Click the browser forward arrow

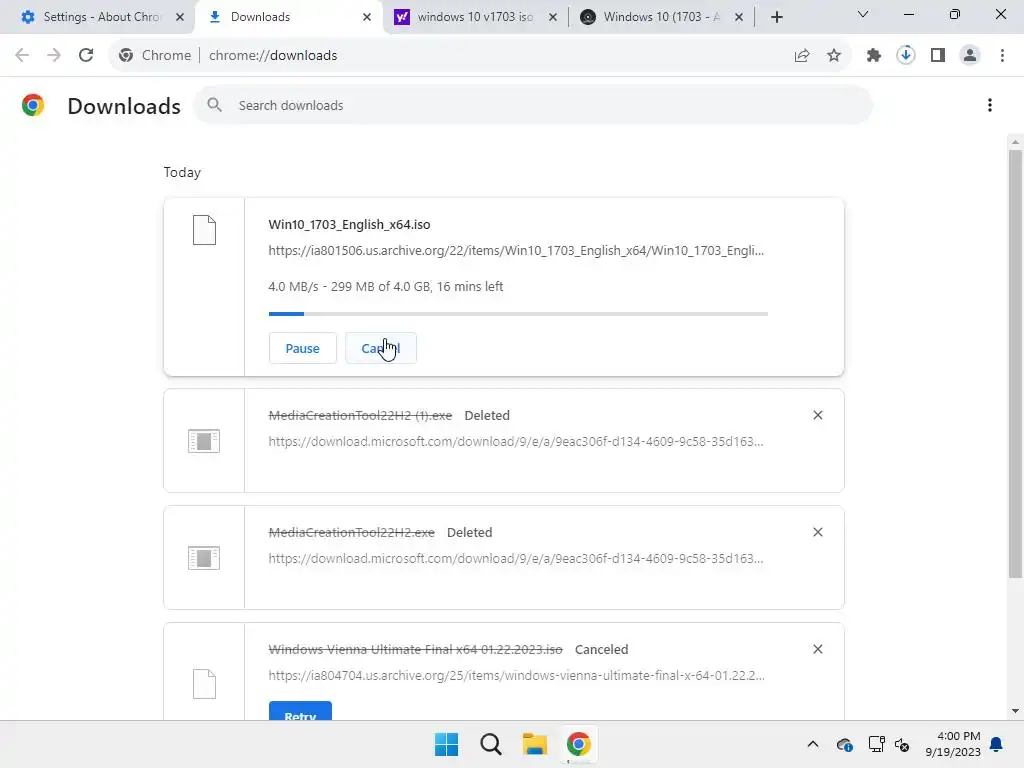[x=54, y=56]
